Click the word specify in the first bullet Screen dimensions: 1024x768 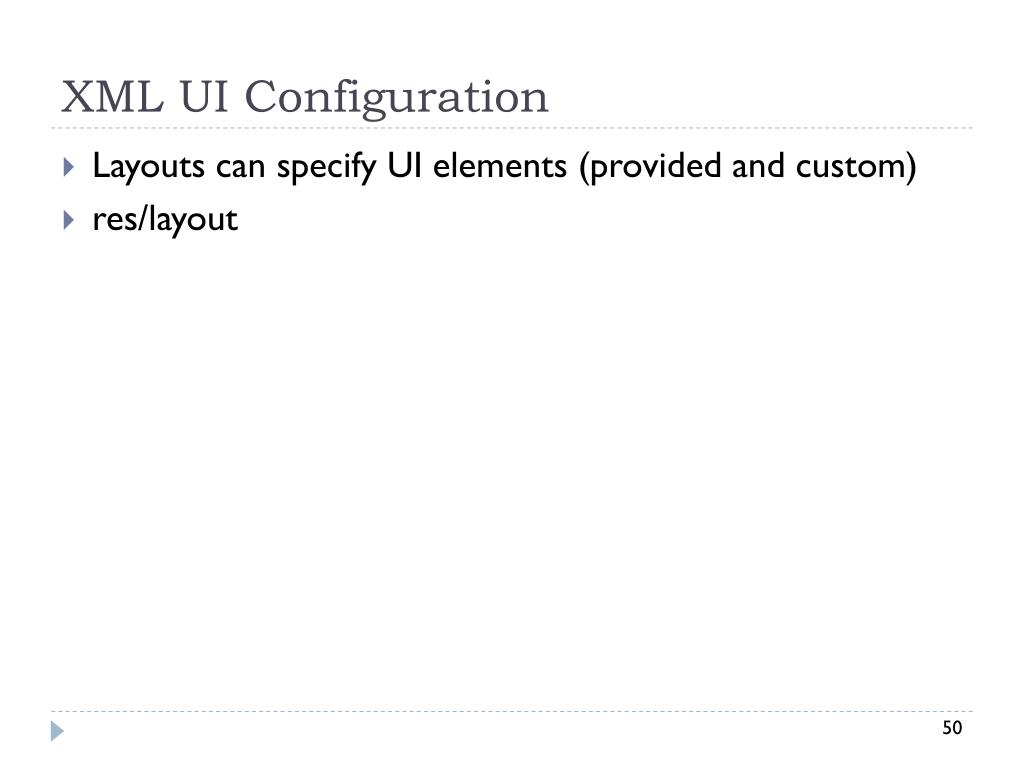tap(327, 166)
